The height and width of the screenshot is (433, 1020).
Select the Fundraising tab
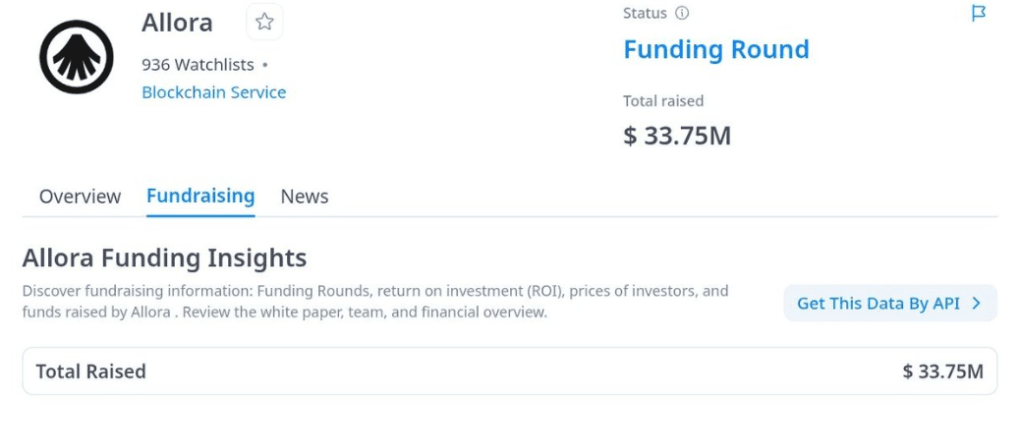(200, 196)
